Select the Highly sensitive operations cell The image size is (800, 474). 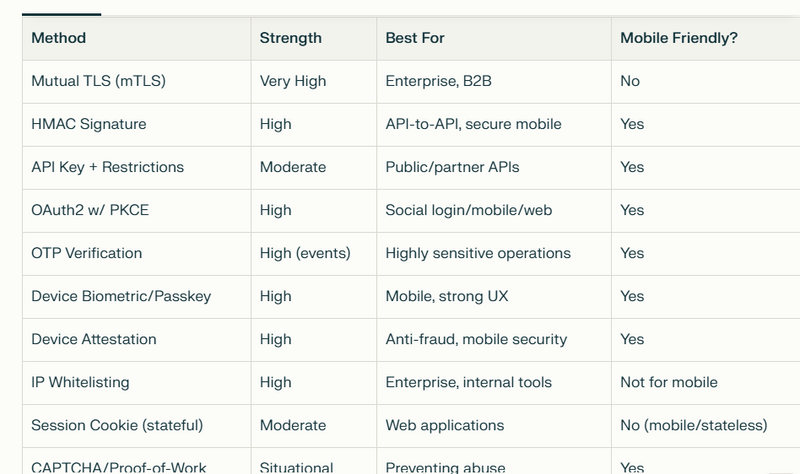[478, 253]
